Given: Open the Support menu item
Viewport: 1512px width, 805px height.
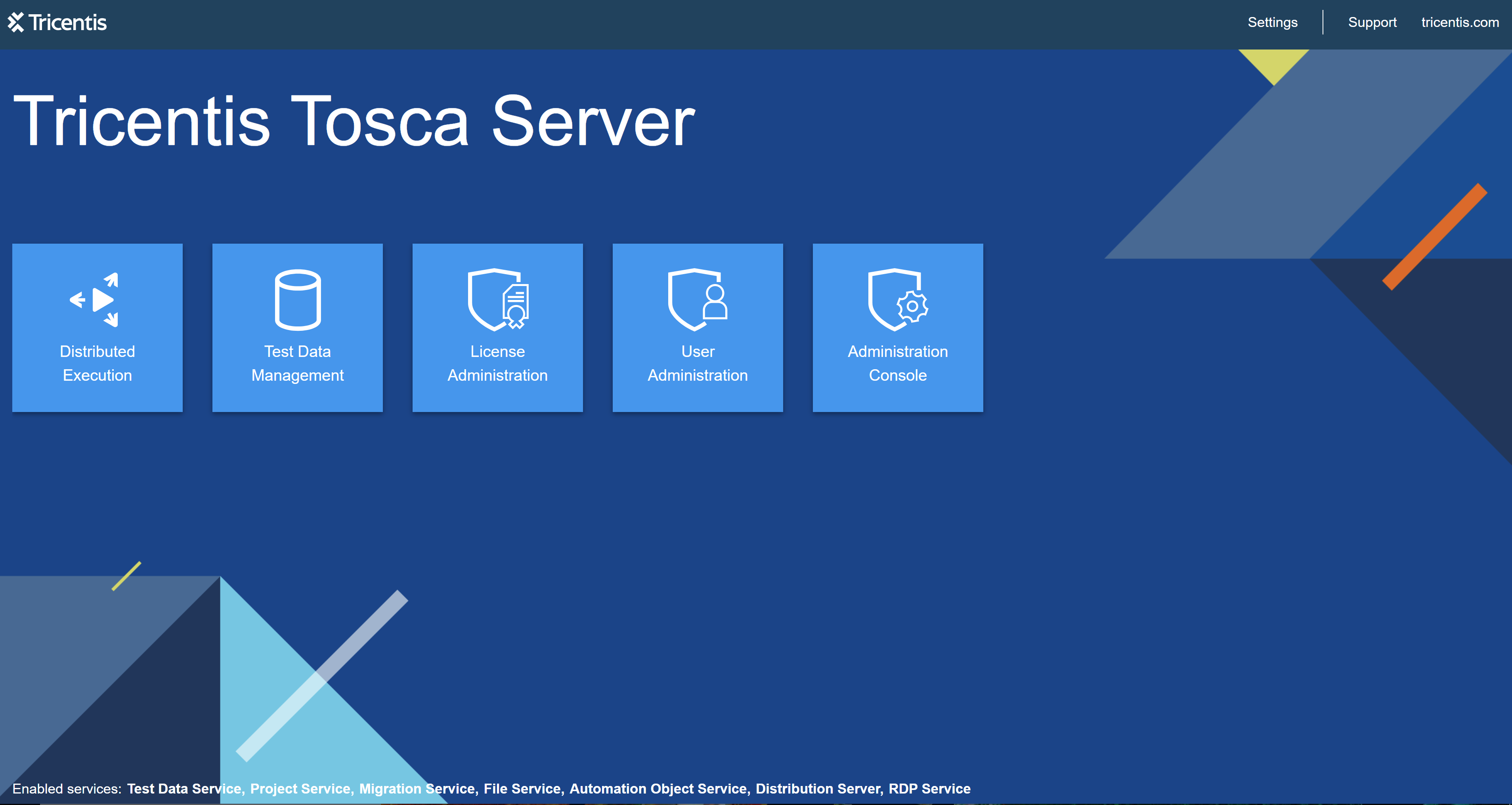Looking at the screenshot, I should click(1372, 22).
